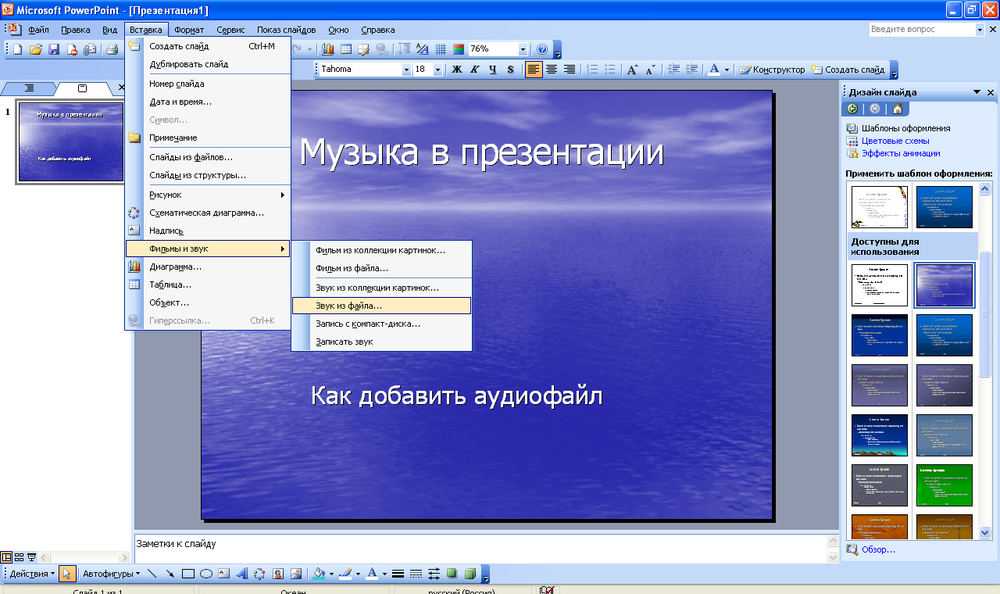Click the drawing toolbar font color A button
1000x594 pixels.
click(x=372, y=574)
